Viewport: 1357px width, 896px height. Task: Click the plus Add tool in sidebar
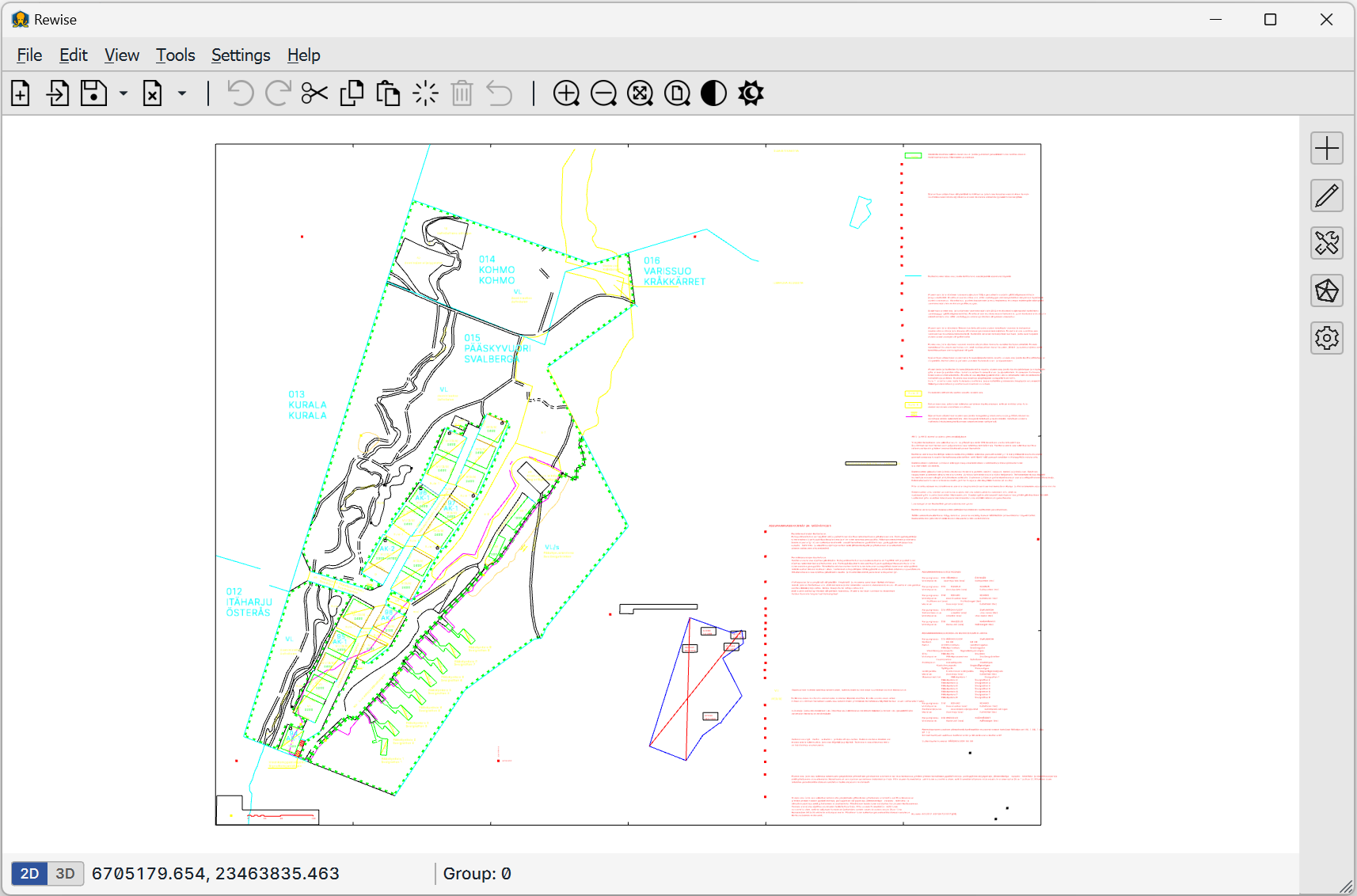point(1327,148)
